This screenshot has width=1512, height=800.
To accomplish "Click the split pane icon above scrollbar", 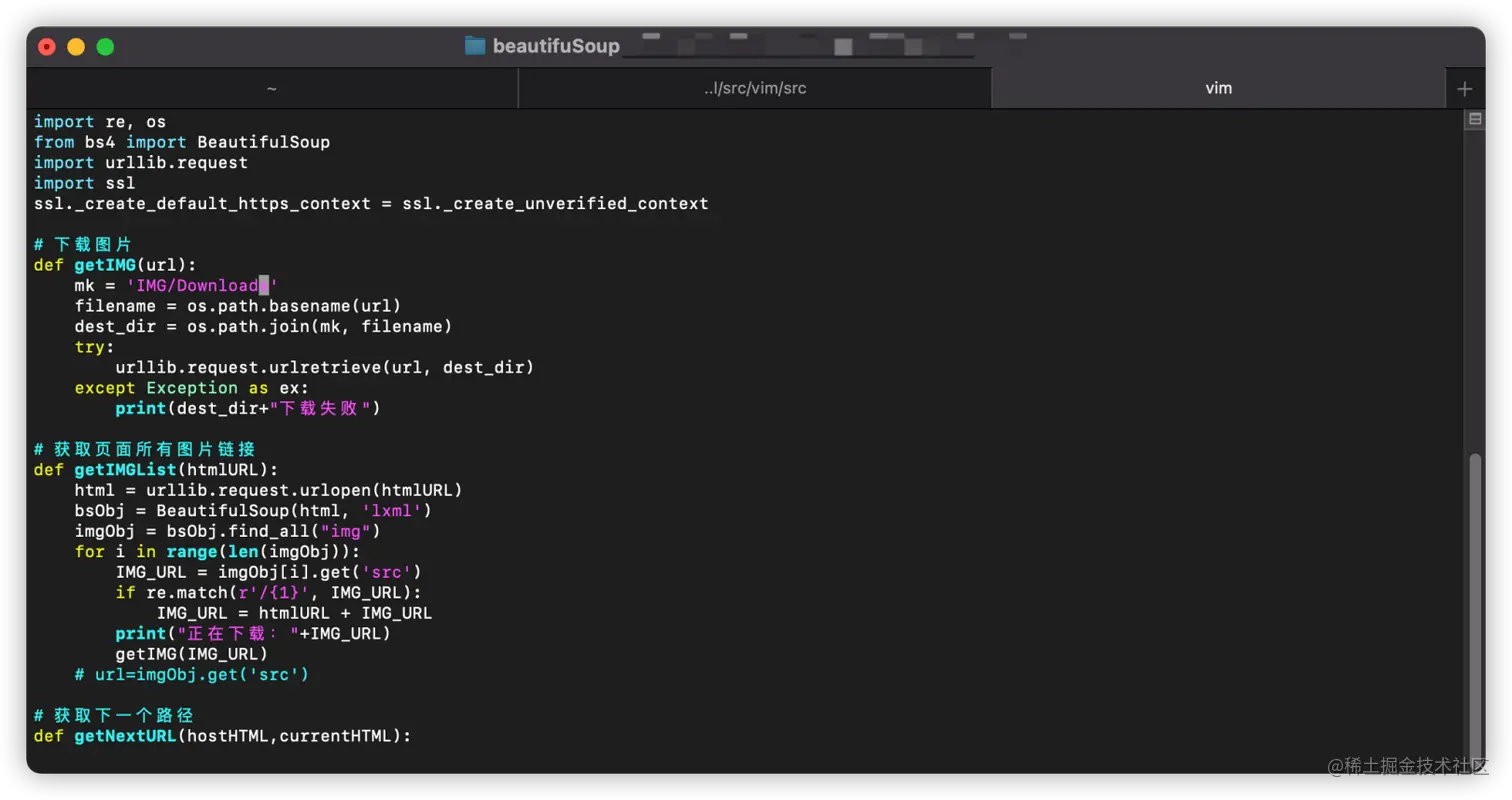I will (1474, 119).
